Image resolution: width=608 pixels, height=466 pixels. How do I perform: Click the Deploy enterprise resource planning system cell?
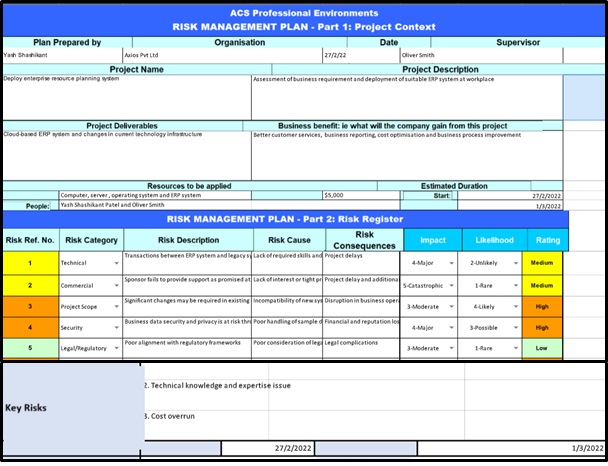[x=127, y=97]
